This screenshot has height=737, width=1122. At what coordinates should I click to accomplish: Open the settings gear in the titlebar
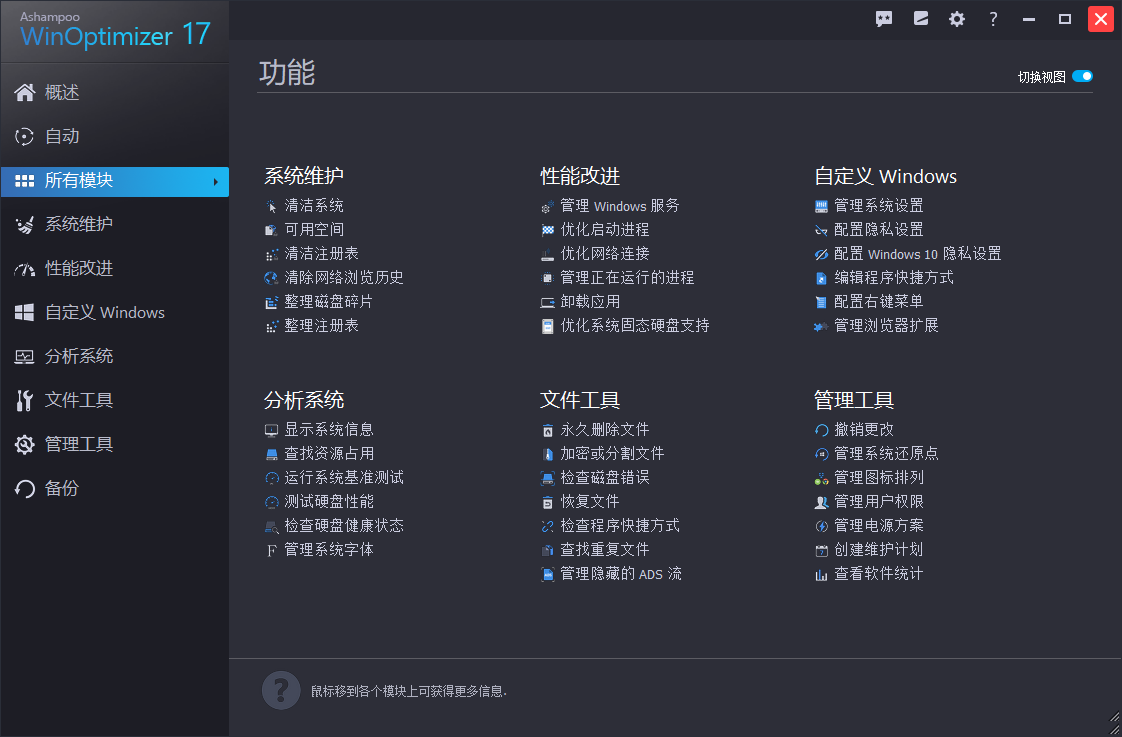(957, 18)
